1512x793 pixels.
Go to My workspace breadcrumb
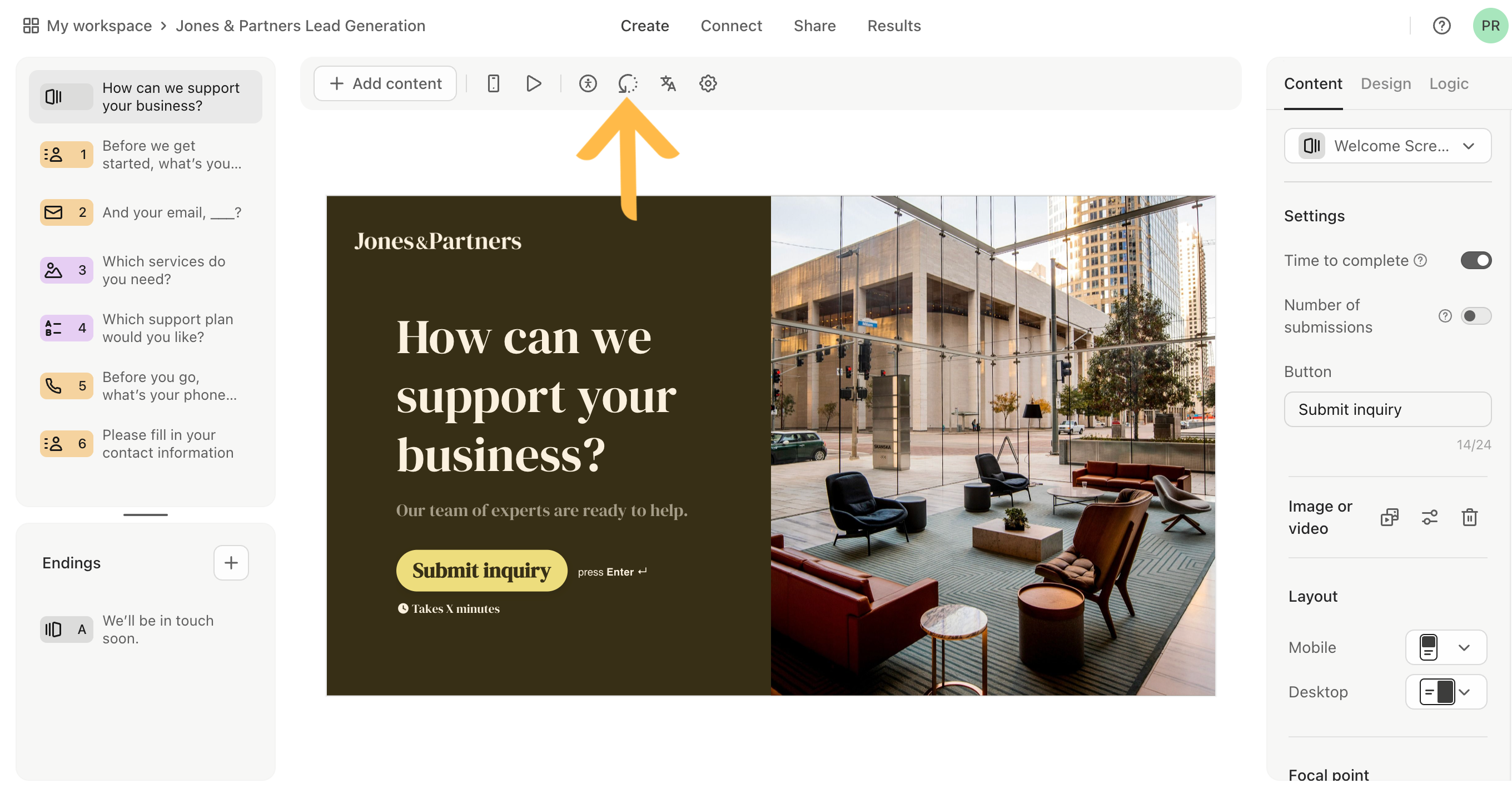click(x=99, y=26)
